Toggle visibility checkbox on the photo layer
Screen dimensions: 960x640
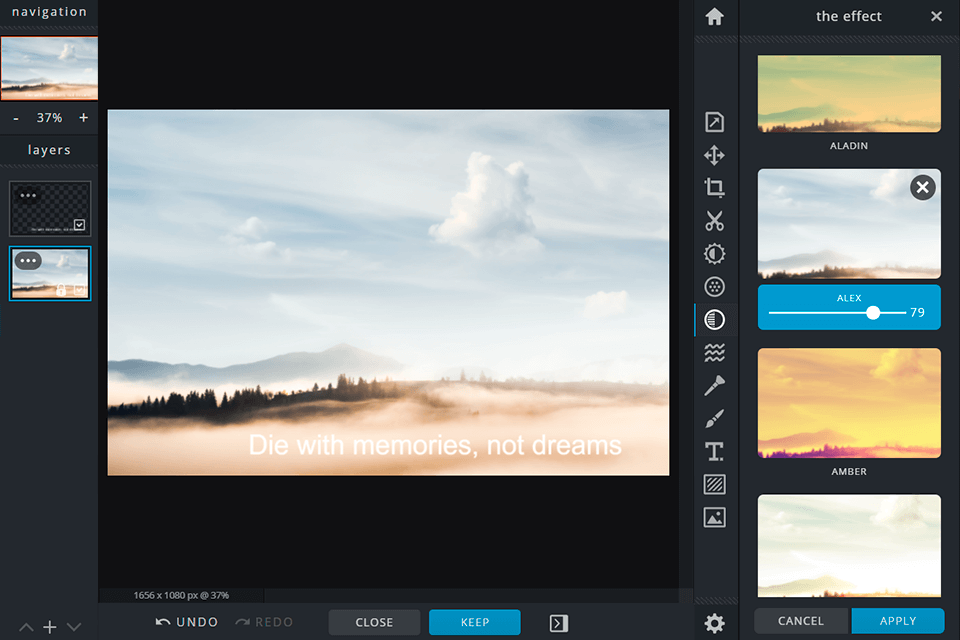click(79, 290)
